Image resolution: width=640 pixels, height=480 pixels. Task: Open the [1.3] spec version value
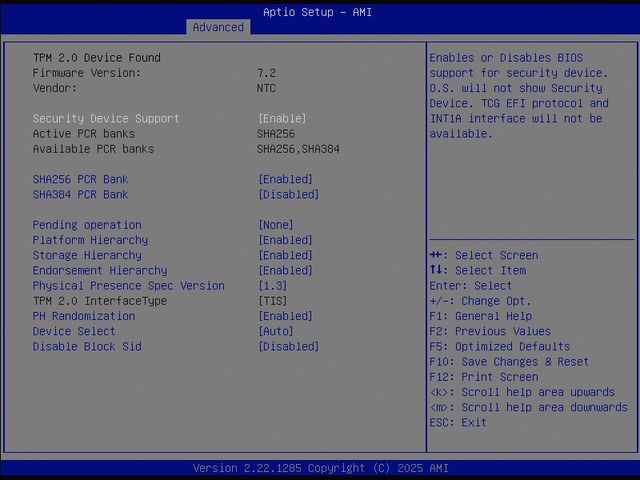pyautogui.click(x=273, y=286)
